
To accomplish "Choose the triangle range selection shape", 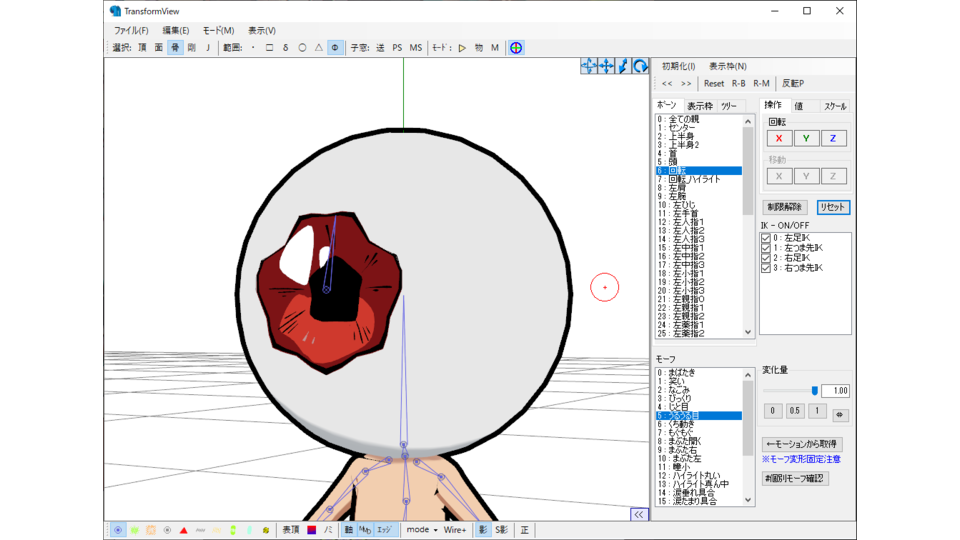I will pos(319,48).
